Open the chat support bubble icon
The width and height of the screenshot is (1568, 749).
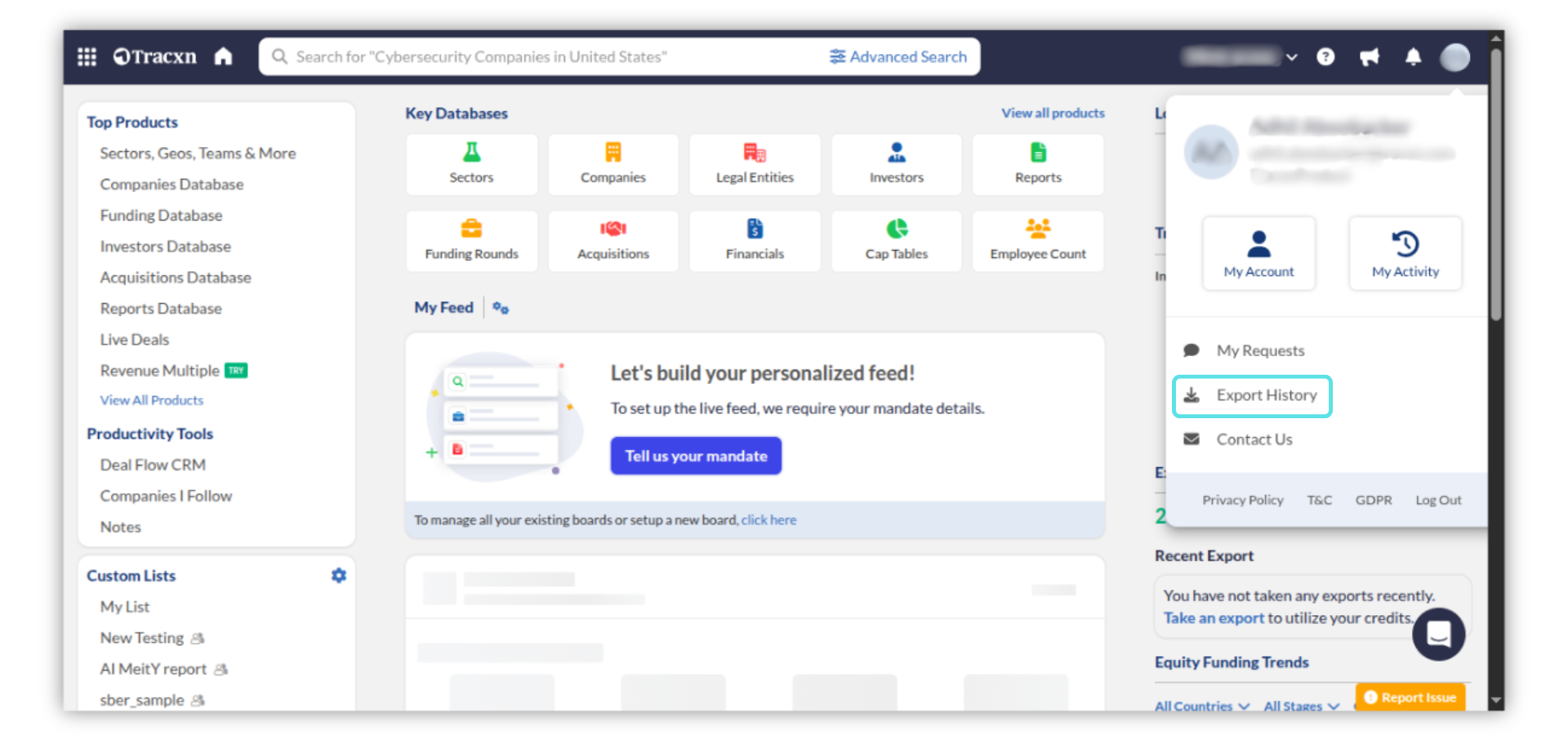pos(1438,634)
